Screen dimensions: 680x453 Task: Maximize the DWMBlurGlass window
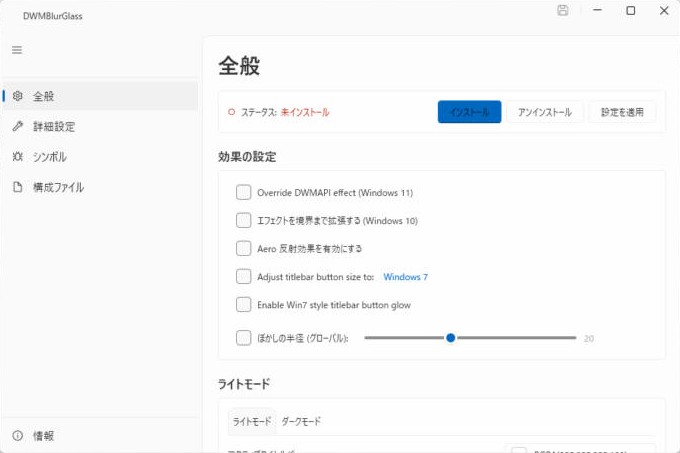click(631, 10)
